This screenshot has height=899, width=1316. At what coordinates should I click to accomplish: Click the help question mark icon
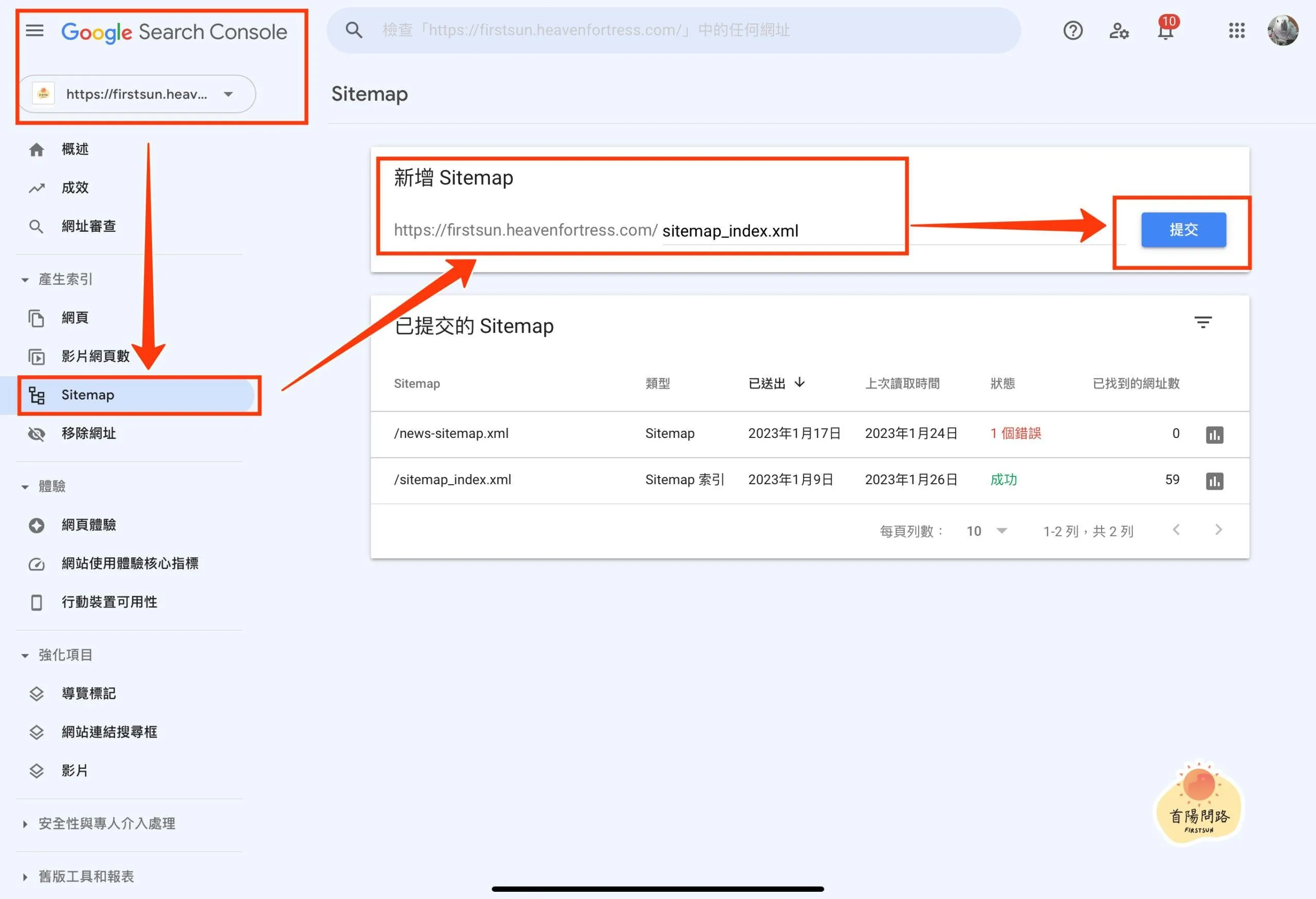1072,30
